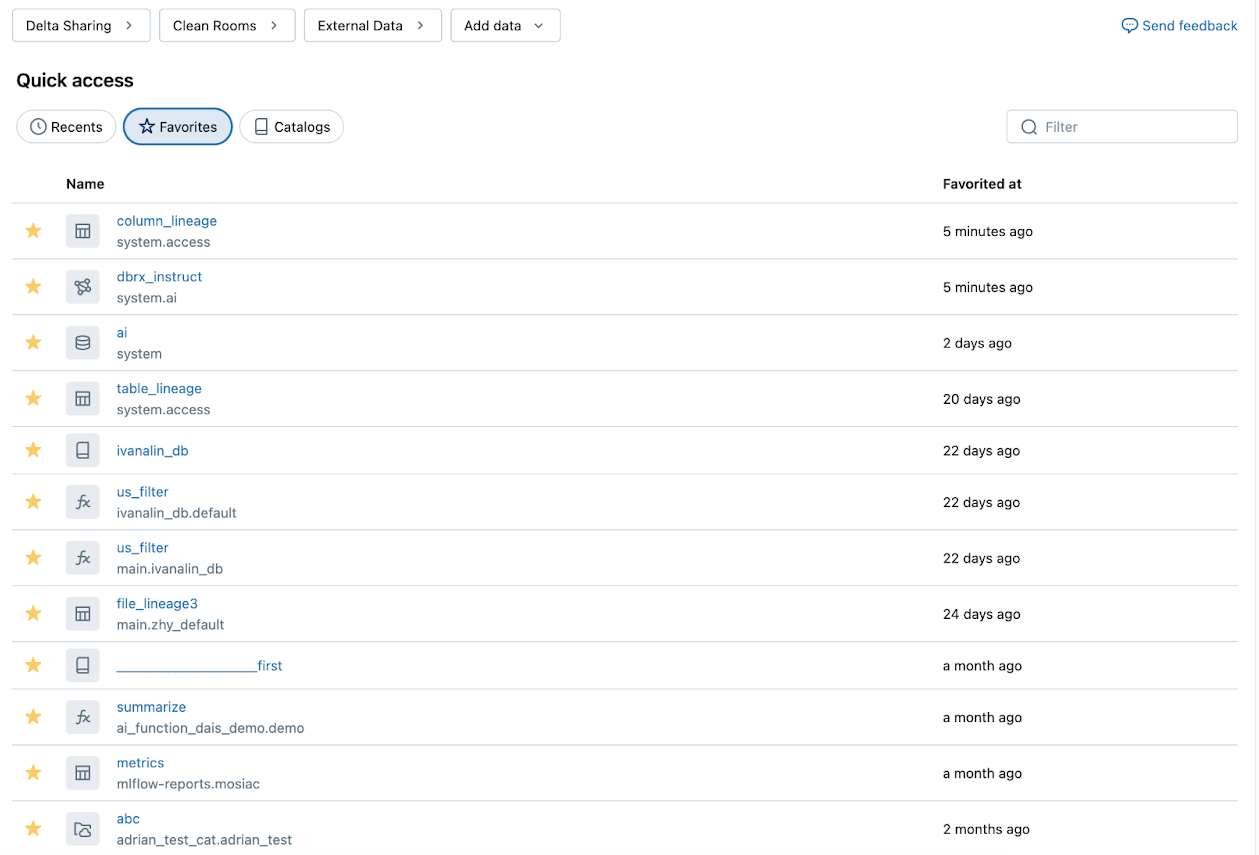Open the Send feedback link
The height and width of the screenshot is (855, 1259).
[x=1179, y=25]
